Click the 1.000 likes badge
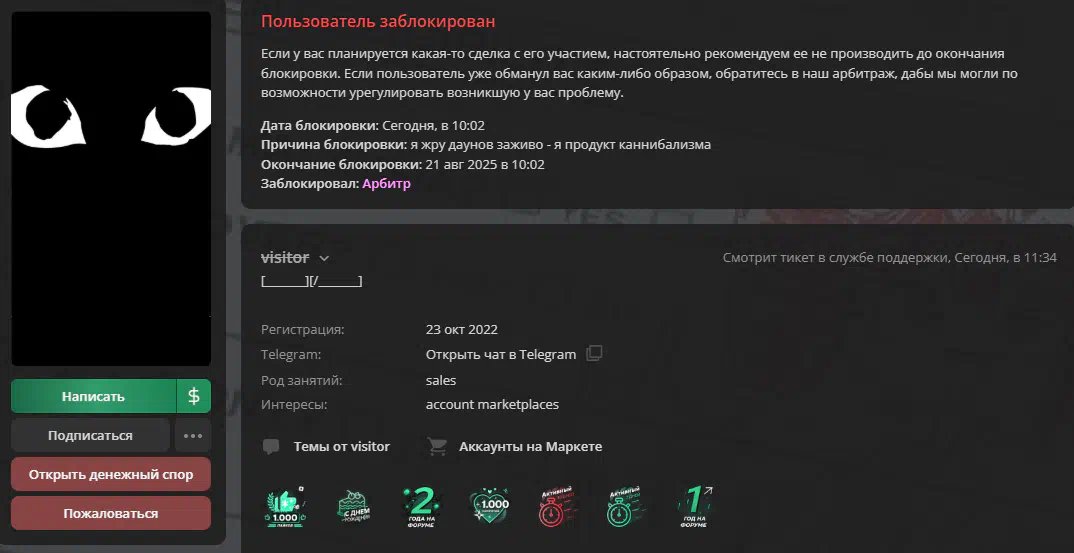Screen dimensions: 1074x553 click(x=285, y=508)
